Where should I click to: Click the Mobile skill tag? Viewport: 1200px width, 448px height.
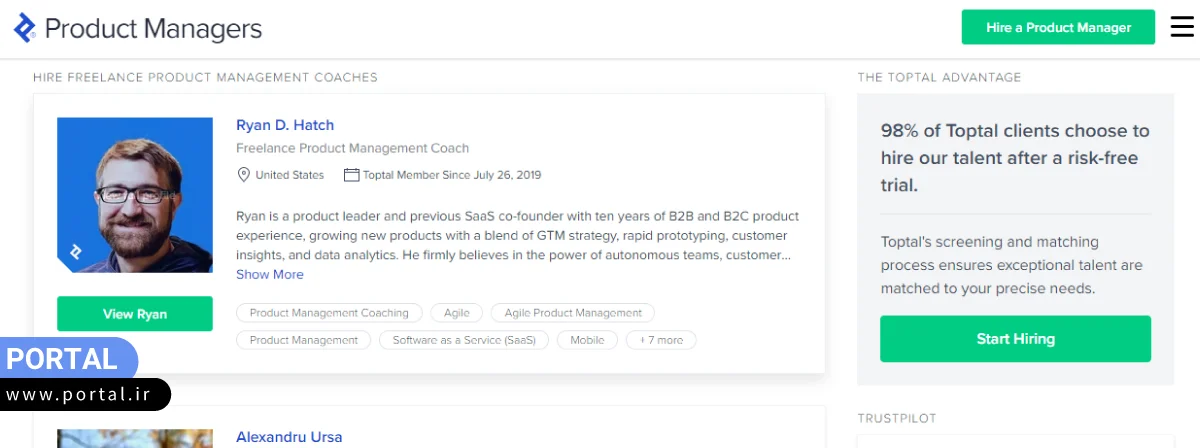[x=587, y=340]
